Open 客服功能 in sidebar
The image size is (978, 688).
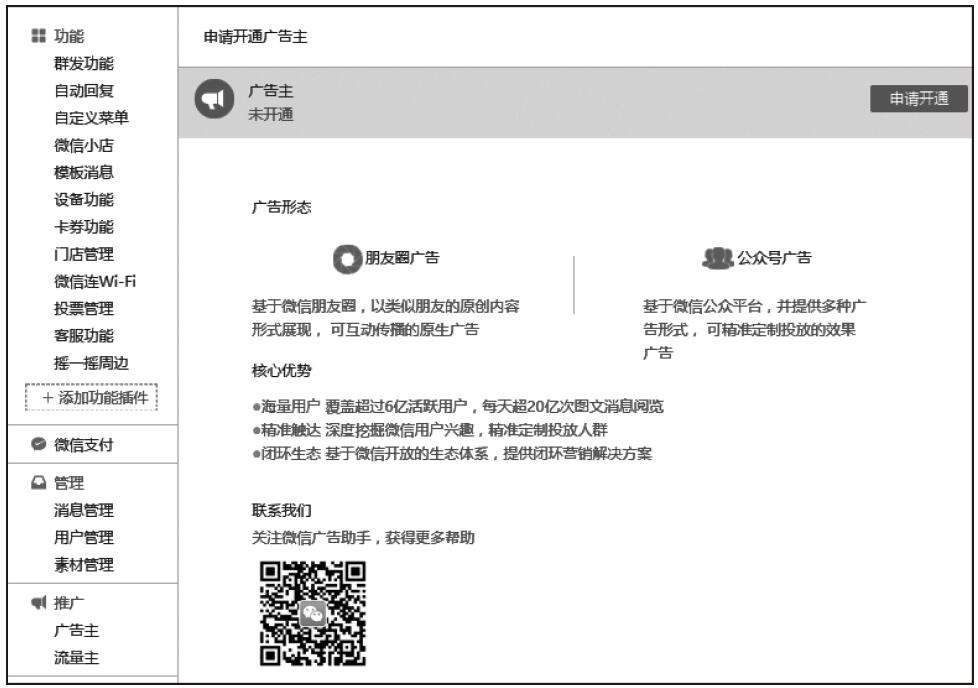point(84,336)
